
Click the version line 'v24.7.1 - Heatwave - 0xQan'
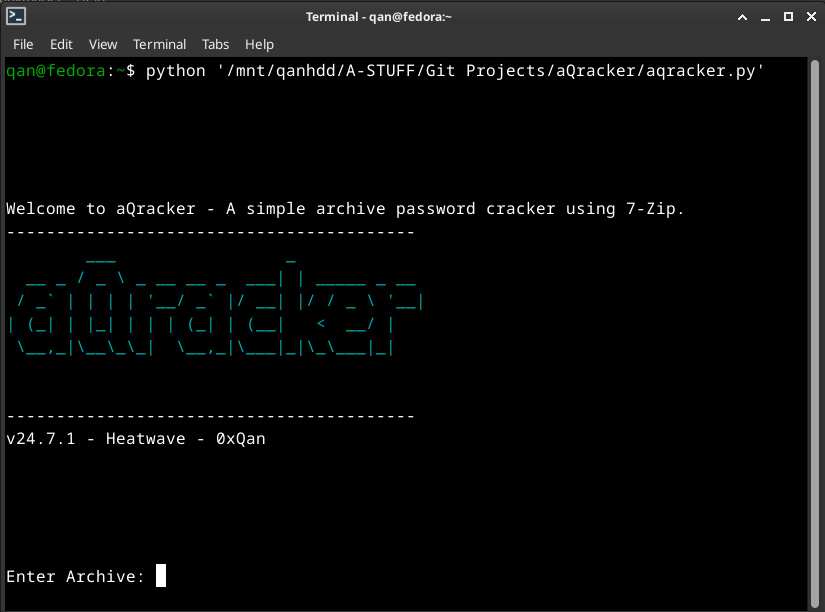136,439
